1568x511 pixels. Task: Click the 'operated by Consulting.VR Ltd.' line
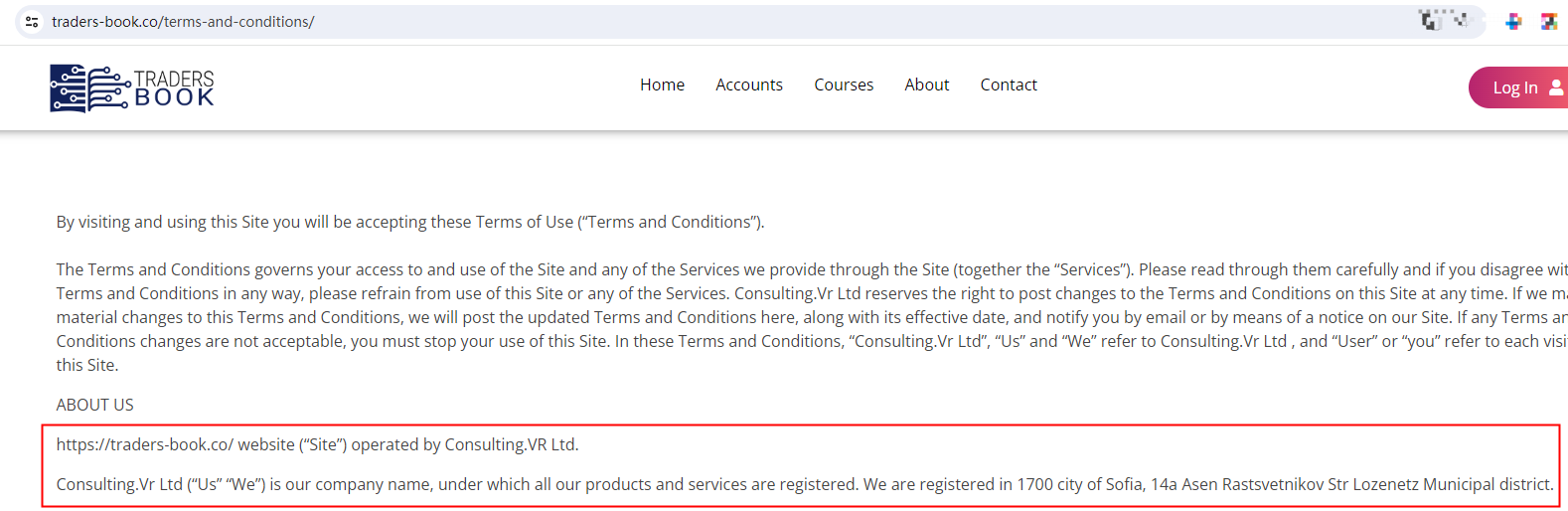pos(317,445)
